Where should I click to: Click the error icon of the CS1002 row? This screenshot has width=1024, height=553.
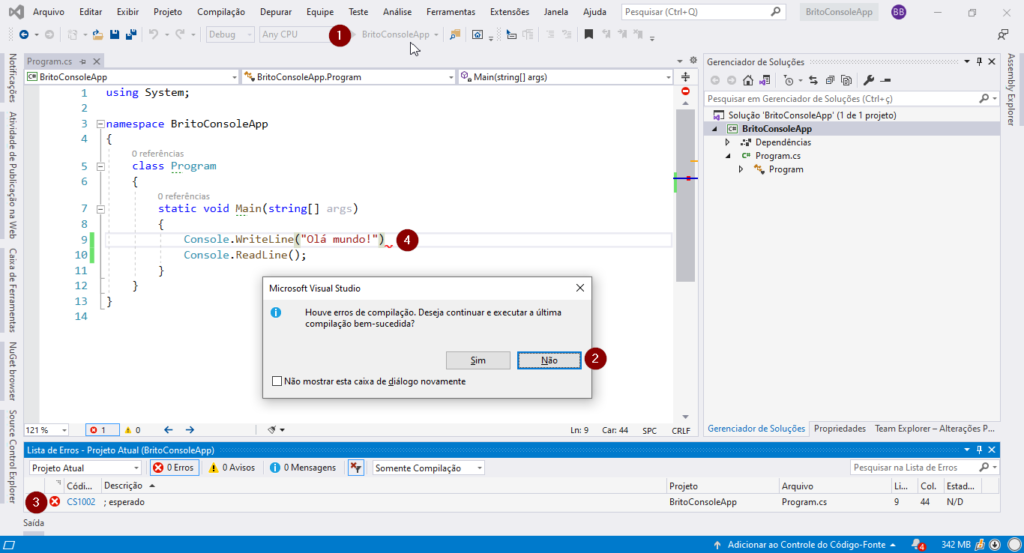(55, 501)
